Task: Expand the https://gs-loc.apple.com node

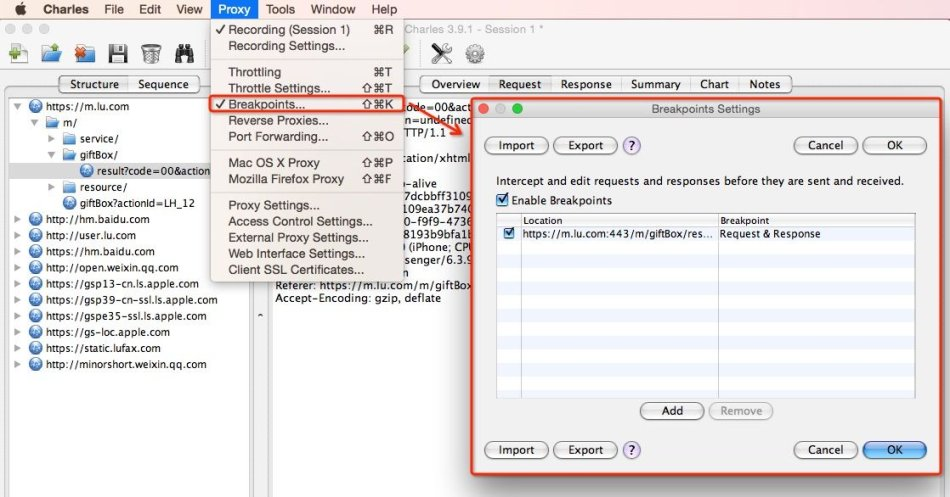Action: tap(18, 332)
